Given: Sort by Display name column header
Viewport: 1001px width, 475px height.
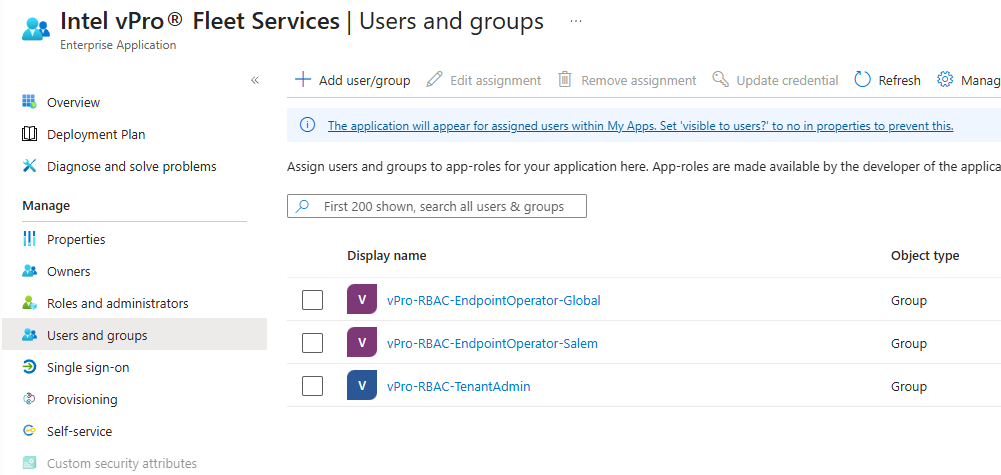Looking at the screenshot, I should (x=387, y=255).
